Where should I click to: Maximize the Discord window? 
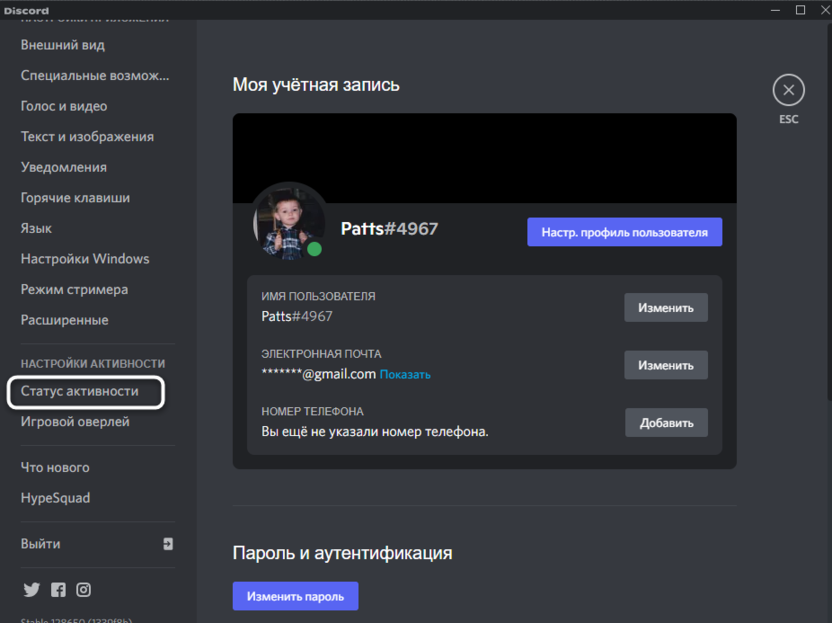800,10
